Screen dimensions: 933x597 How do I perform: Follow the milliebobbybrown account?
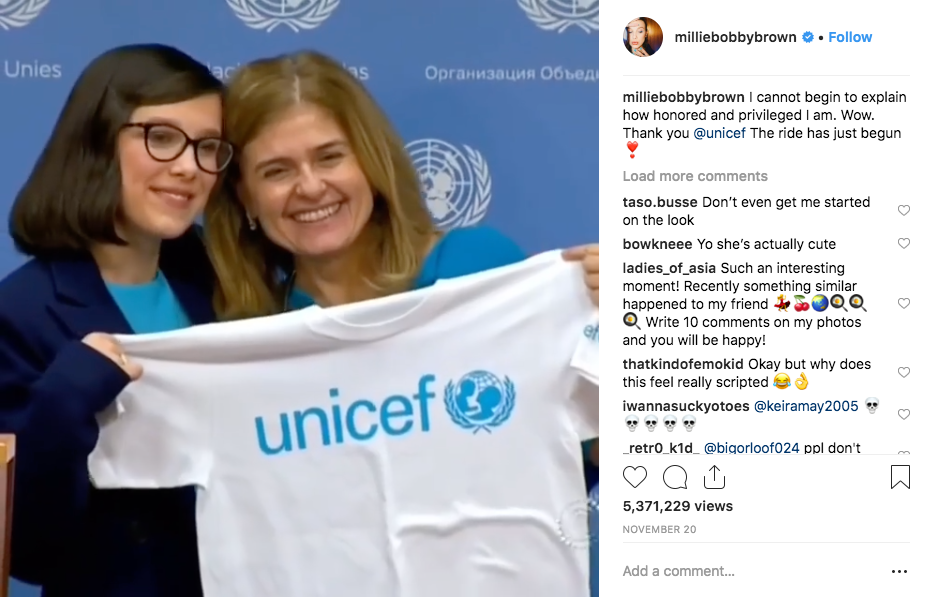850,37
